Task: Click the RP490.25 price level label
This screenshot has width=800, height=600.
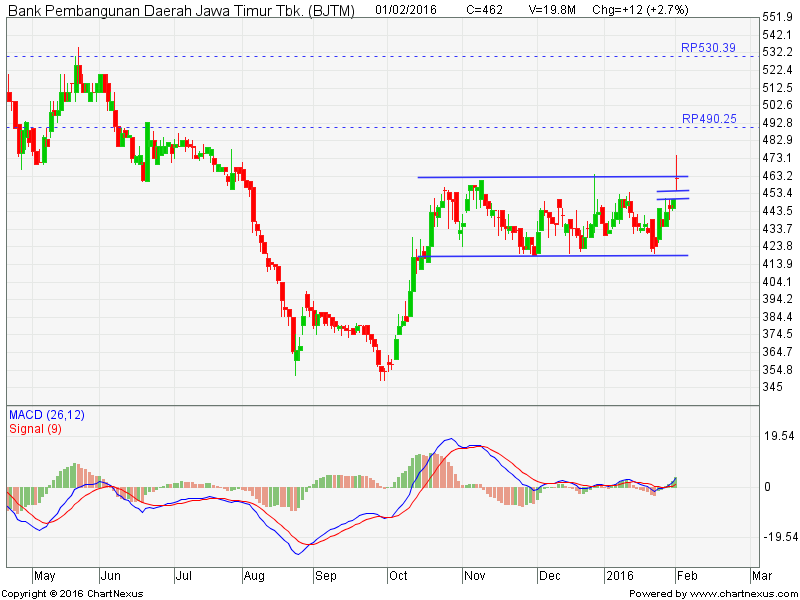Action: pos(708,119)
